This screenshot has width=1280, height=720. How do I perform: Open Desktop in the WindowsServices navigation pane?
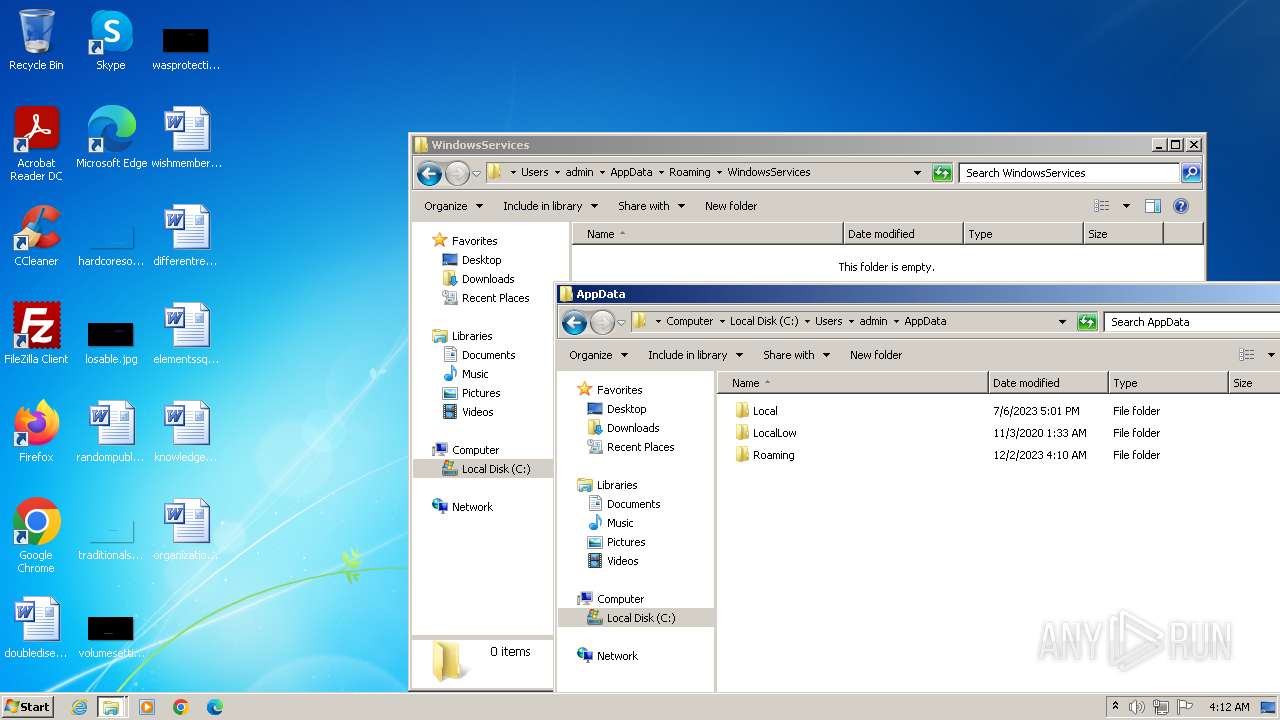click(481, 260)
